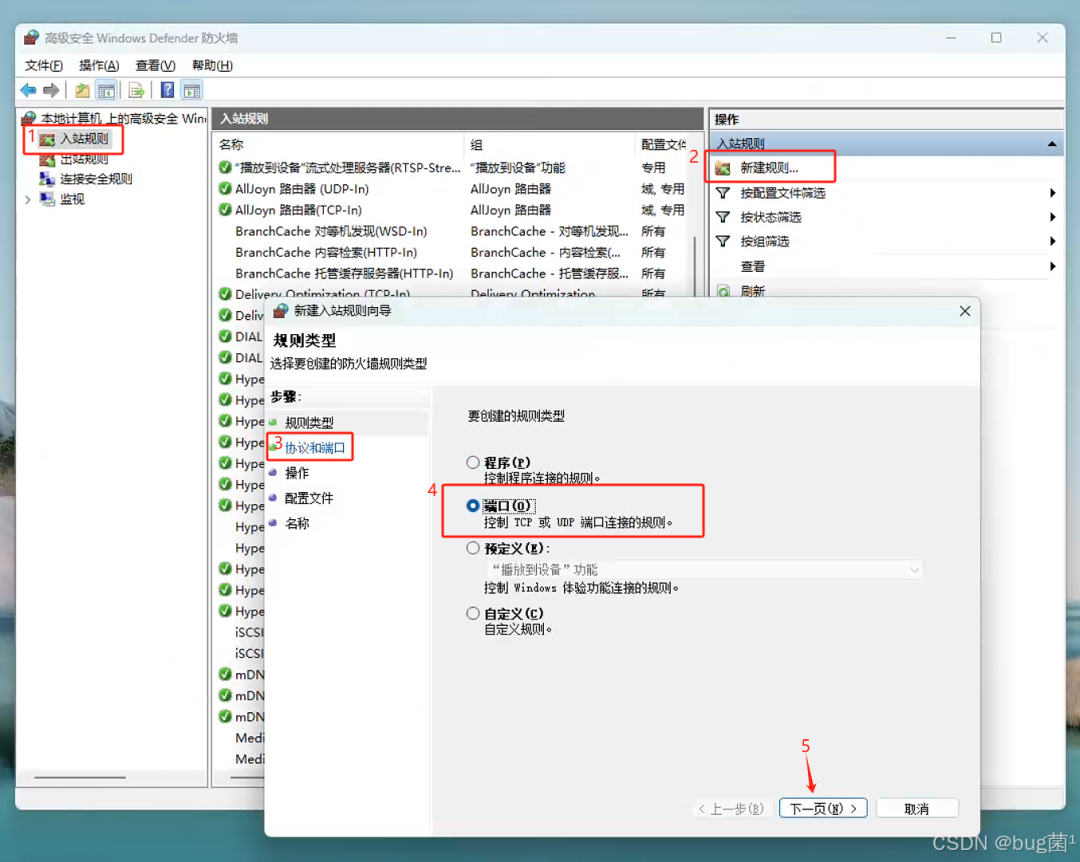Open the 操作(A) menu in the menu bar
The width and height of the screenshot is (1080, 862).
(98, 65)
